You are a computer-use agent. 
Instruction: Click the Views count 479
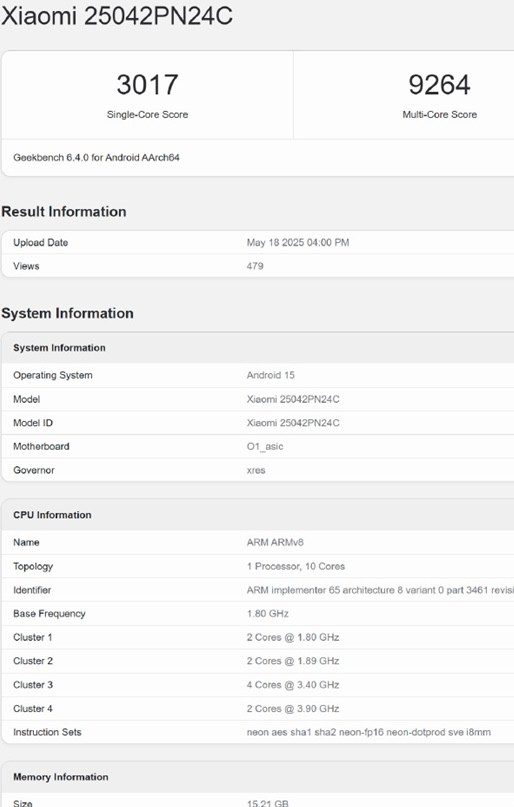point(255,266)
